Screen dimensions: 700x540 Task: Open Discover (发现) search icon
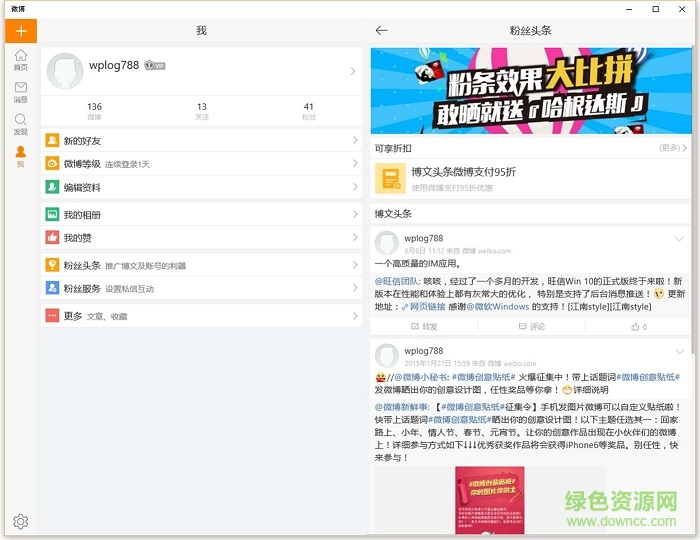20,124
